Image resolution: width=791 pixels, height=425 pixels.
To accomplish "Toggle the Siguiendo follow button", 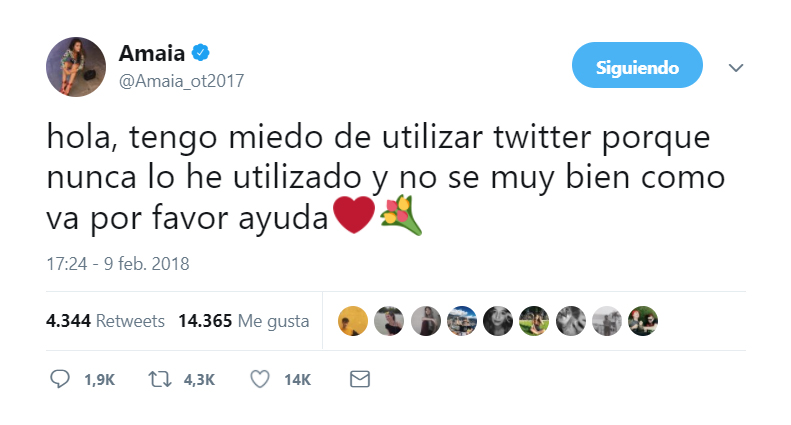I will [x=637, y=68].
